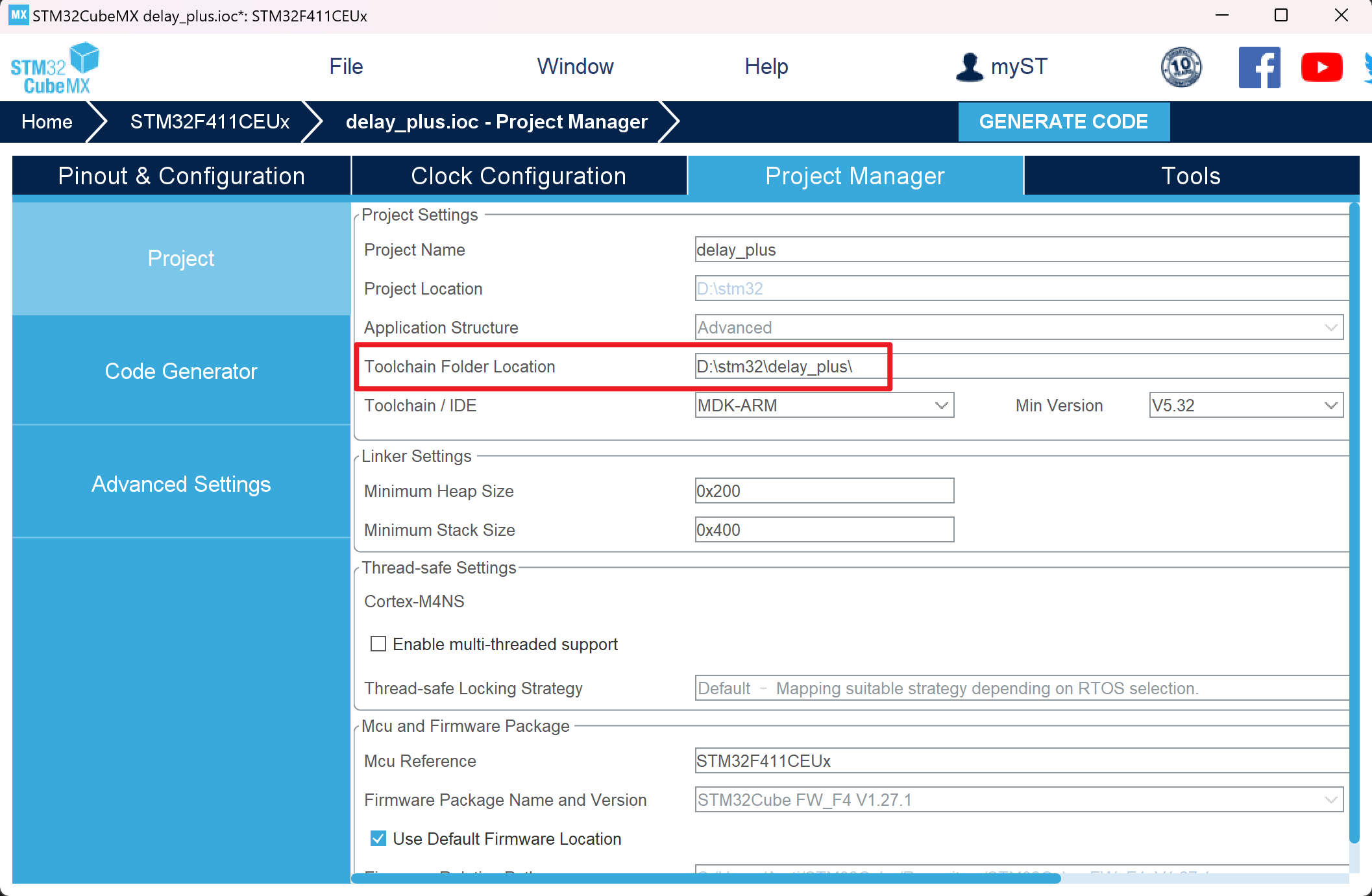
Task: Open the Facebook icon link
Action: pos(1258,67)
